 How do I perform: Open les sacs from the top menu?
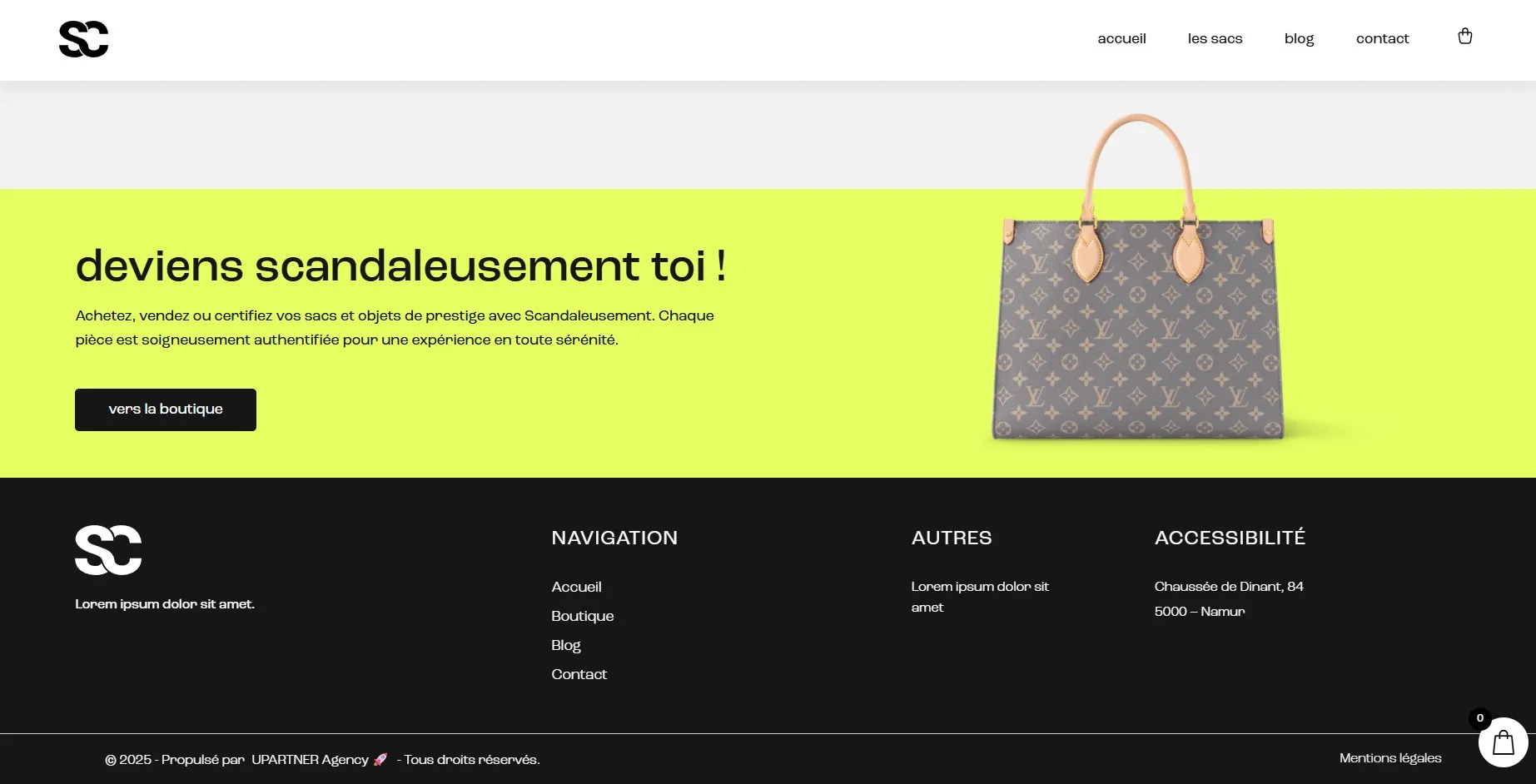tap(1215, 38)
